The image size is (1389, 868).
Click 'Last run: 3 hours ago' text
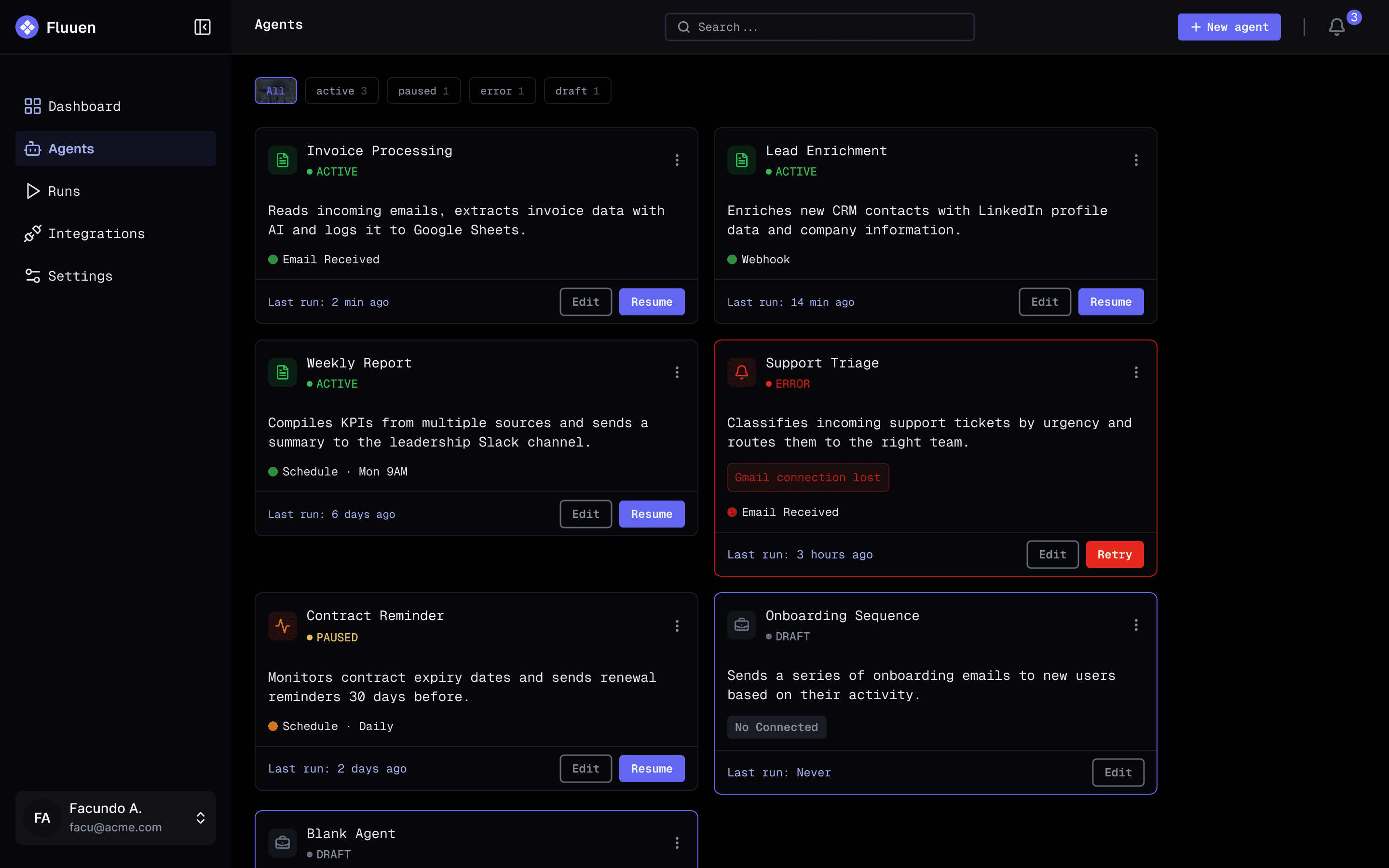pos(800,555)
